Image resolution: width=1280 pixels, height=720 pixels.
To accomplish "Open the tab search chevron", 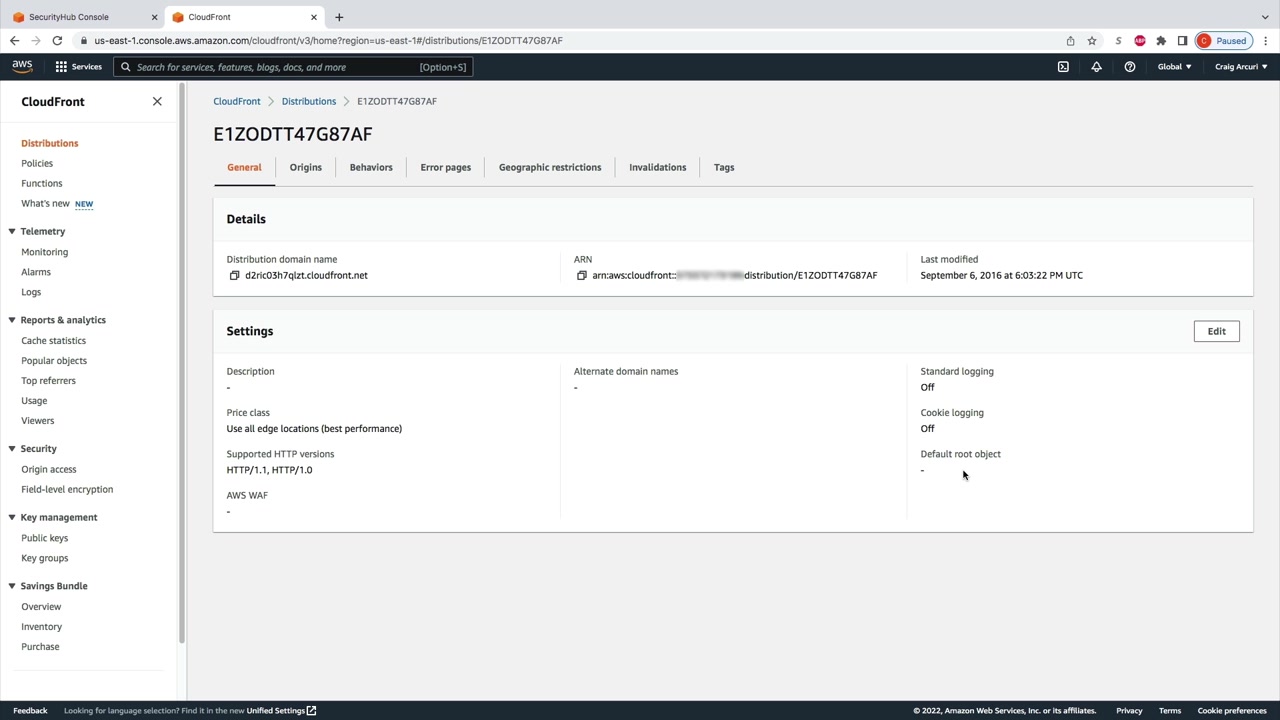I will (1265, 17).
